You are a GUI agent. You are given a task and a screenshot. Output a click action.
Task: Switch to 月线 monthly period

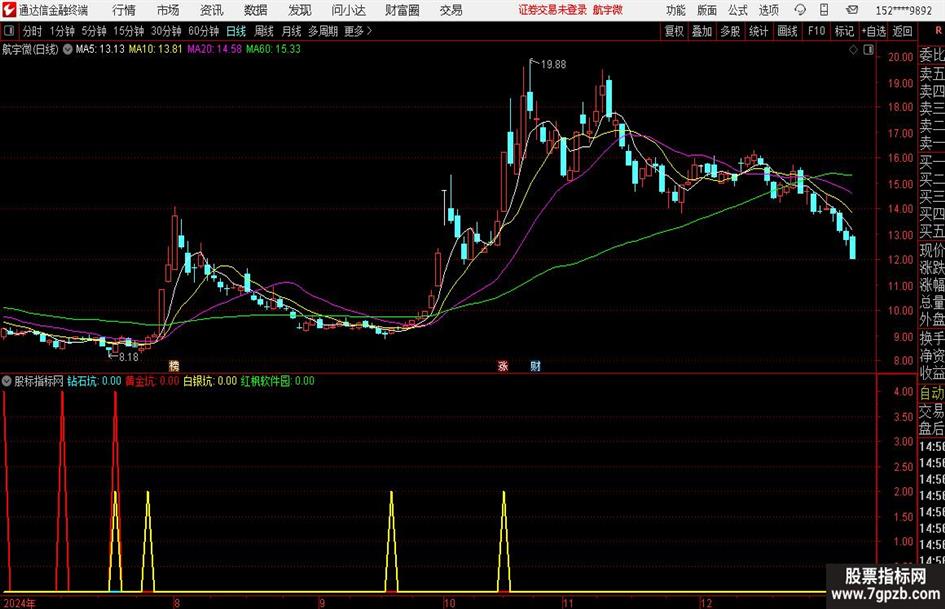tap(291, 31)
